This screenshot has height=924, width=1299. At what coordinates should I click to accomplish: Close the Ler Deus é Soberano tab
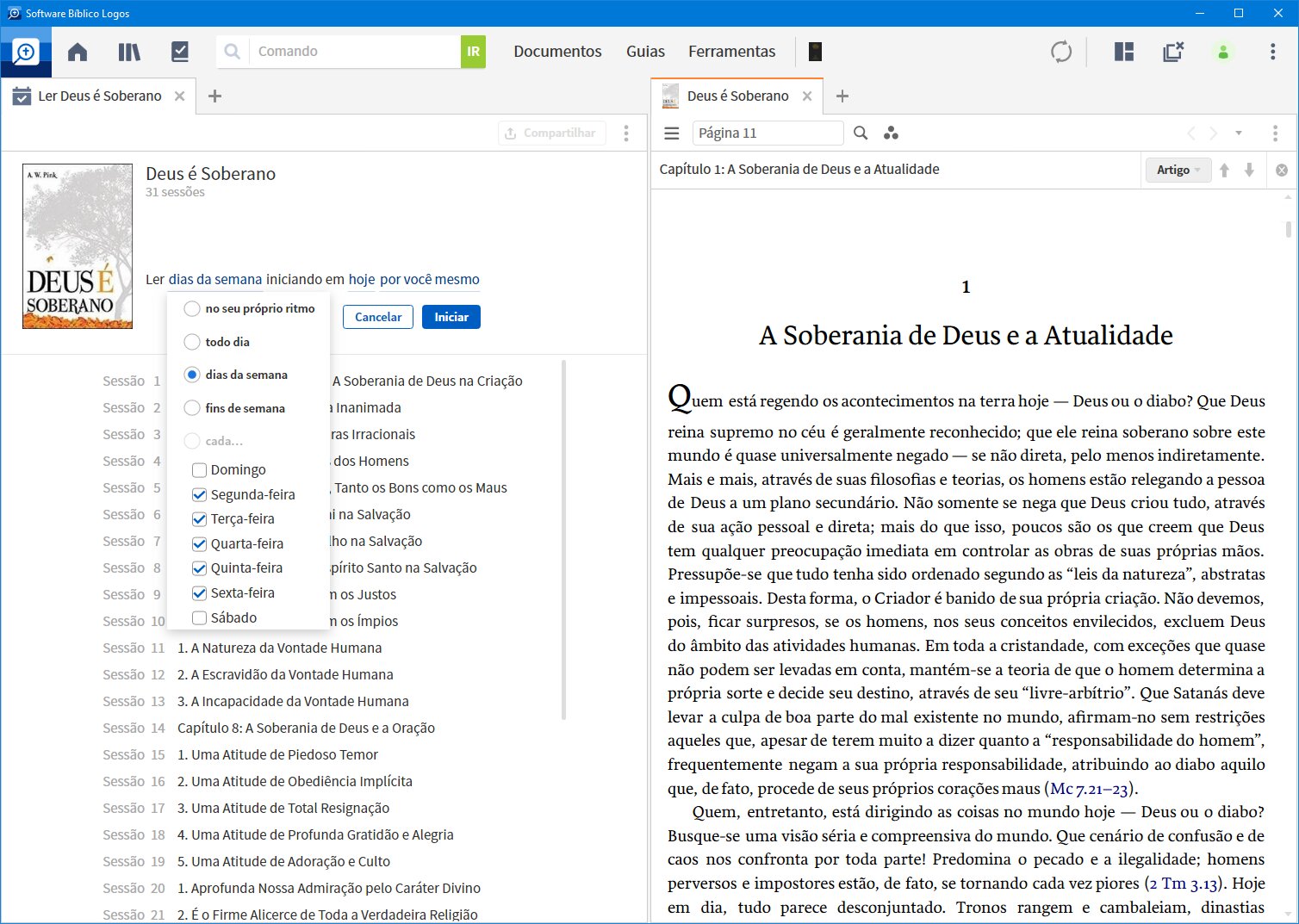point(179,96)
